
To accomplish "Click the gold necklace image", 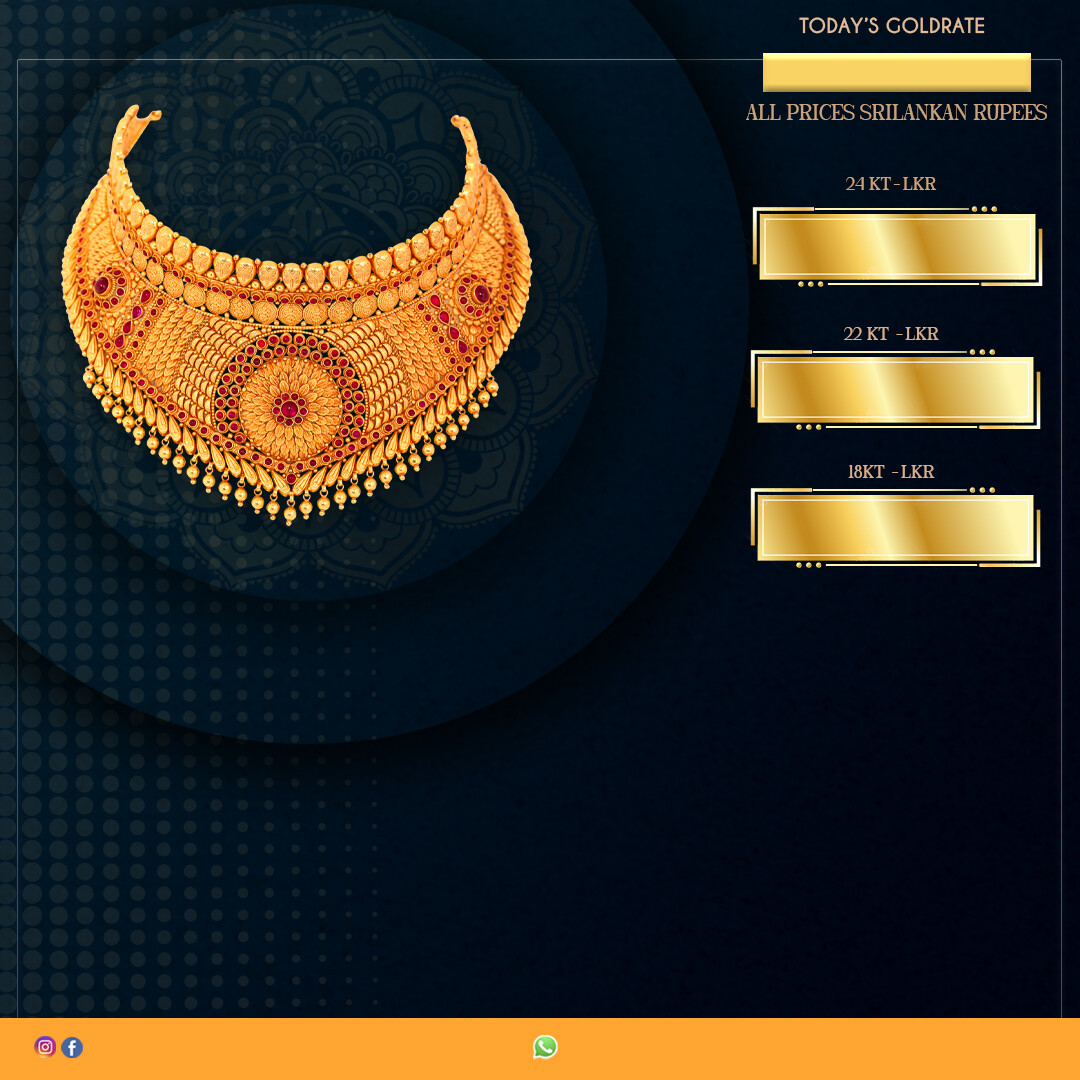I will 296,313.
